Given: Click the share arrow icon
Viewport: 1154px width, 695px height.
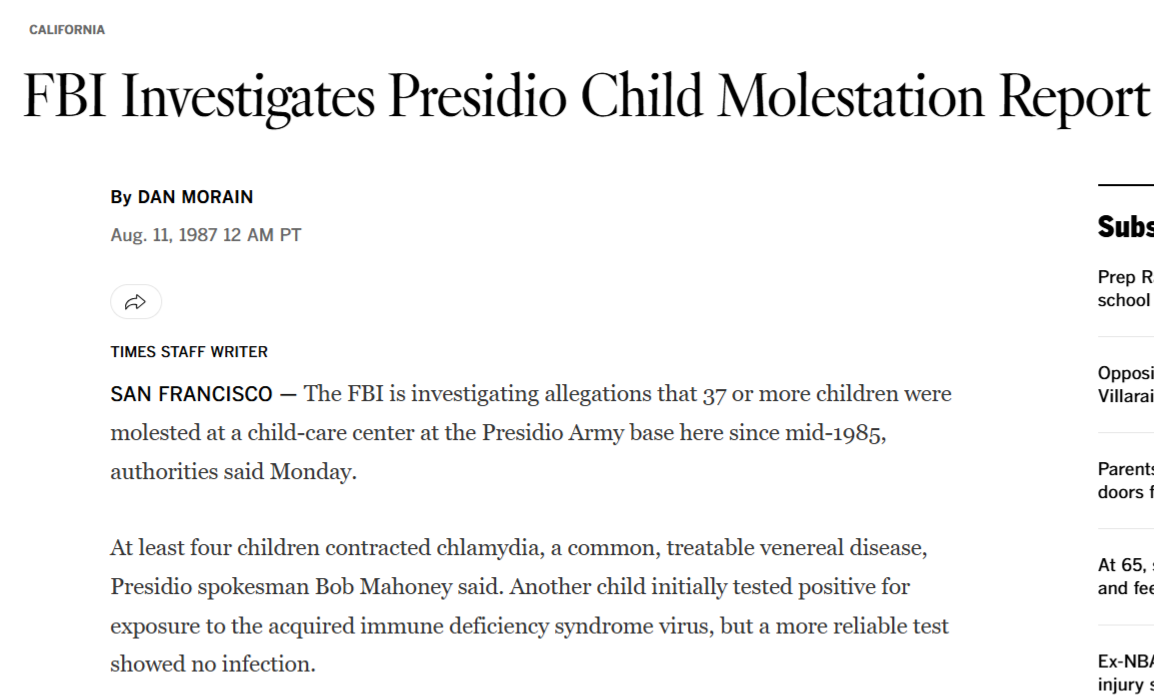Looking at the screenshot, I should [135, 302].
